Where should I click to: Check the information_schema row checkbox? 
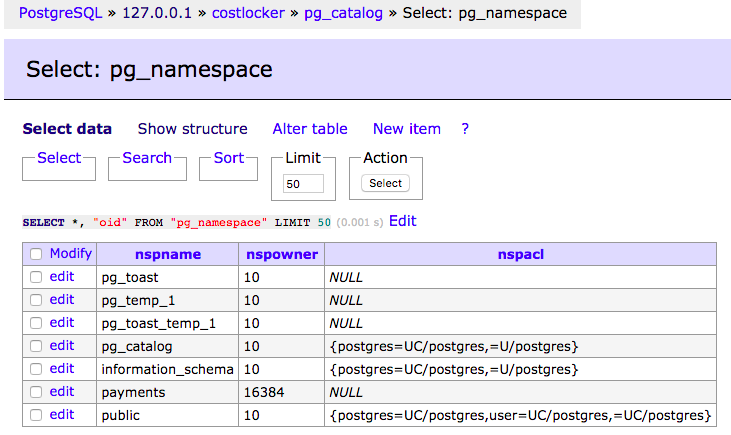click(x=36, y=369)
